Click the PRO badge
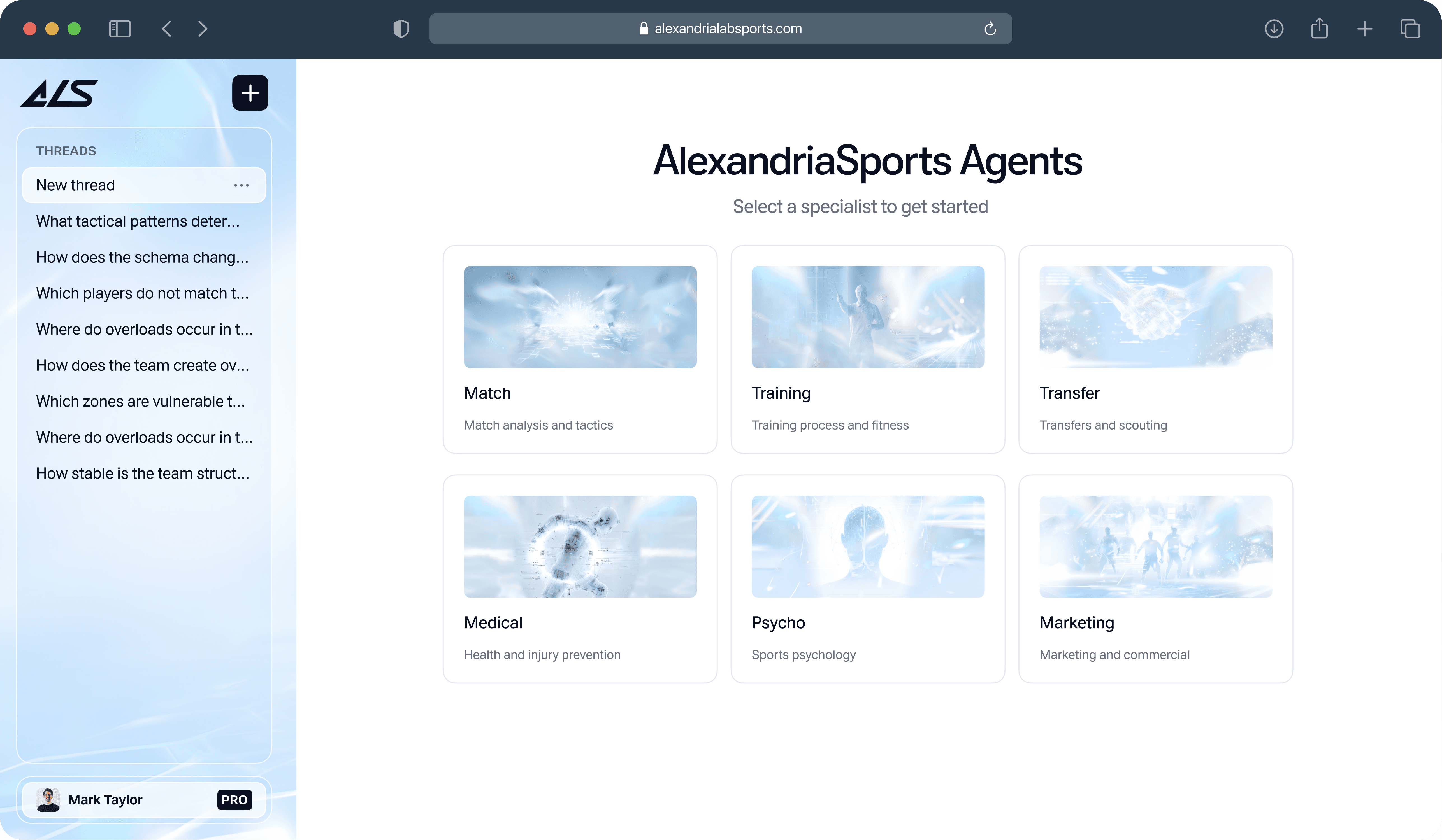The height and width of the screenshot is (840, 1442). coord(234,800)
